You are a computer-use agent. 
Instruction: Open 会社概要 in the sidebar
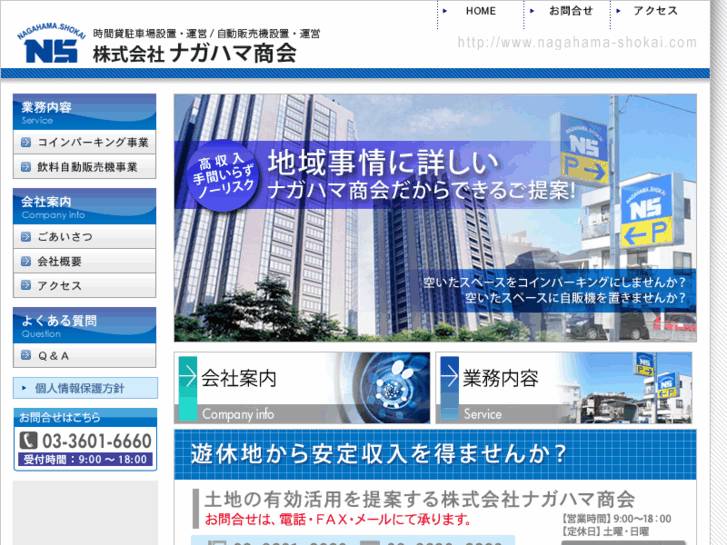pyautogui.click(x=84, y=262)
